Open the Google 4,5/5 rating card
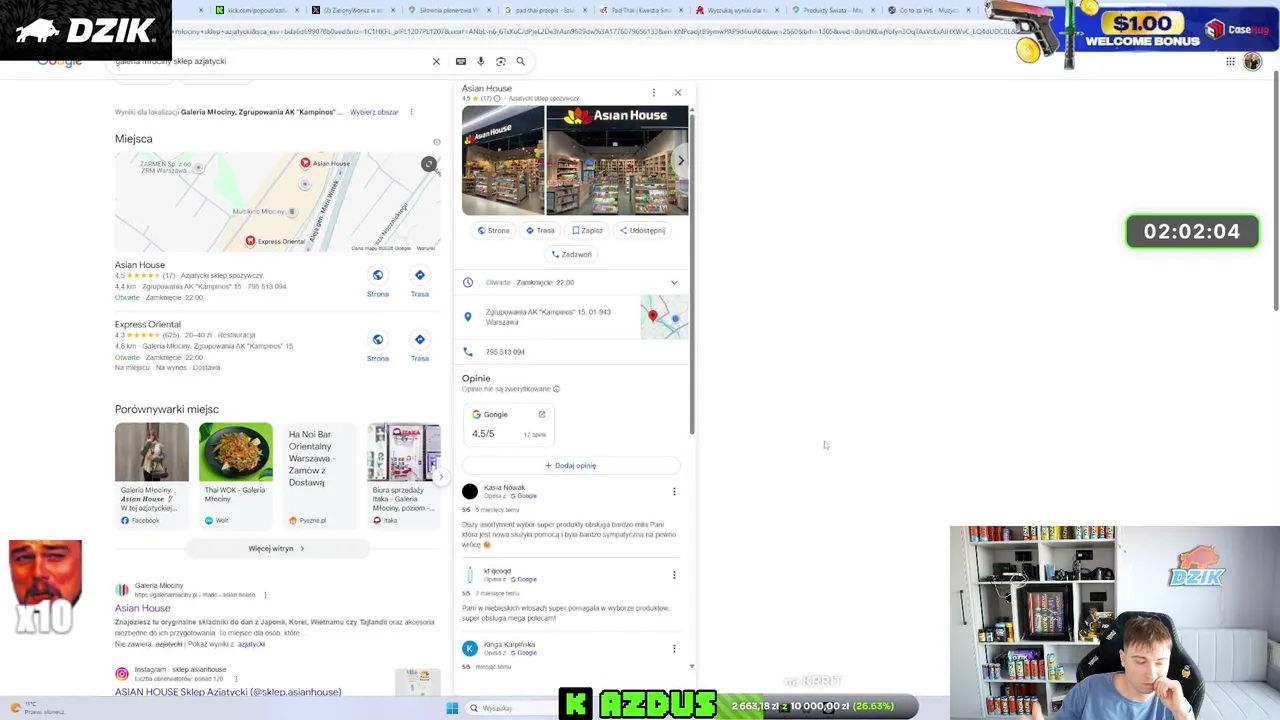 click(509, 424)
